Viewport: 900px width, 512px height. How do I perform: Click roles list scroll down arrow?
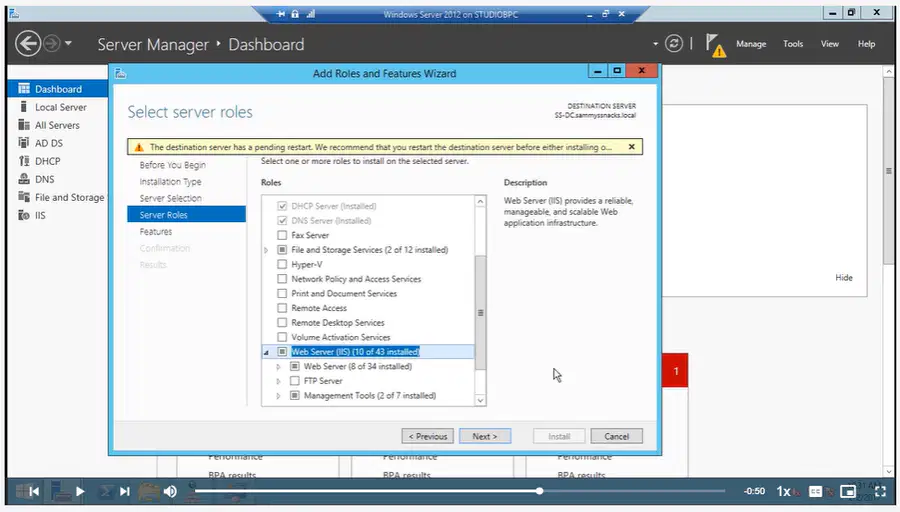click(x=480, y=401)
